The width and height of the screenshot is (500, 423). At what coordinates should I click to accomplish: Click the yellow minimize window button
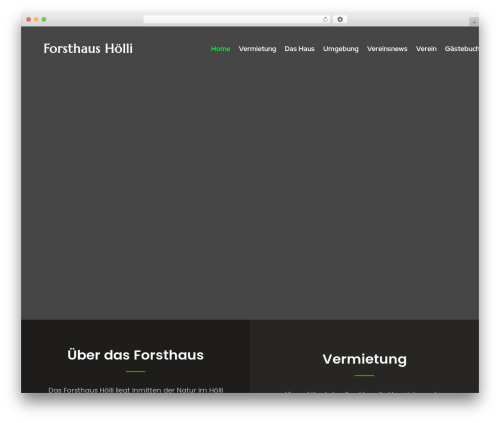[36, 19]
